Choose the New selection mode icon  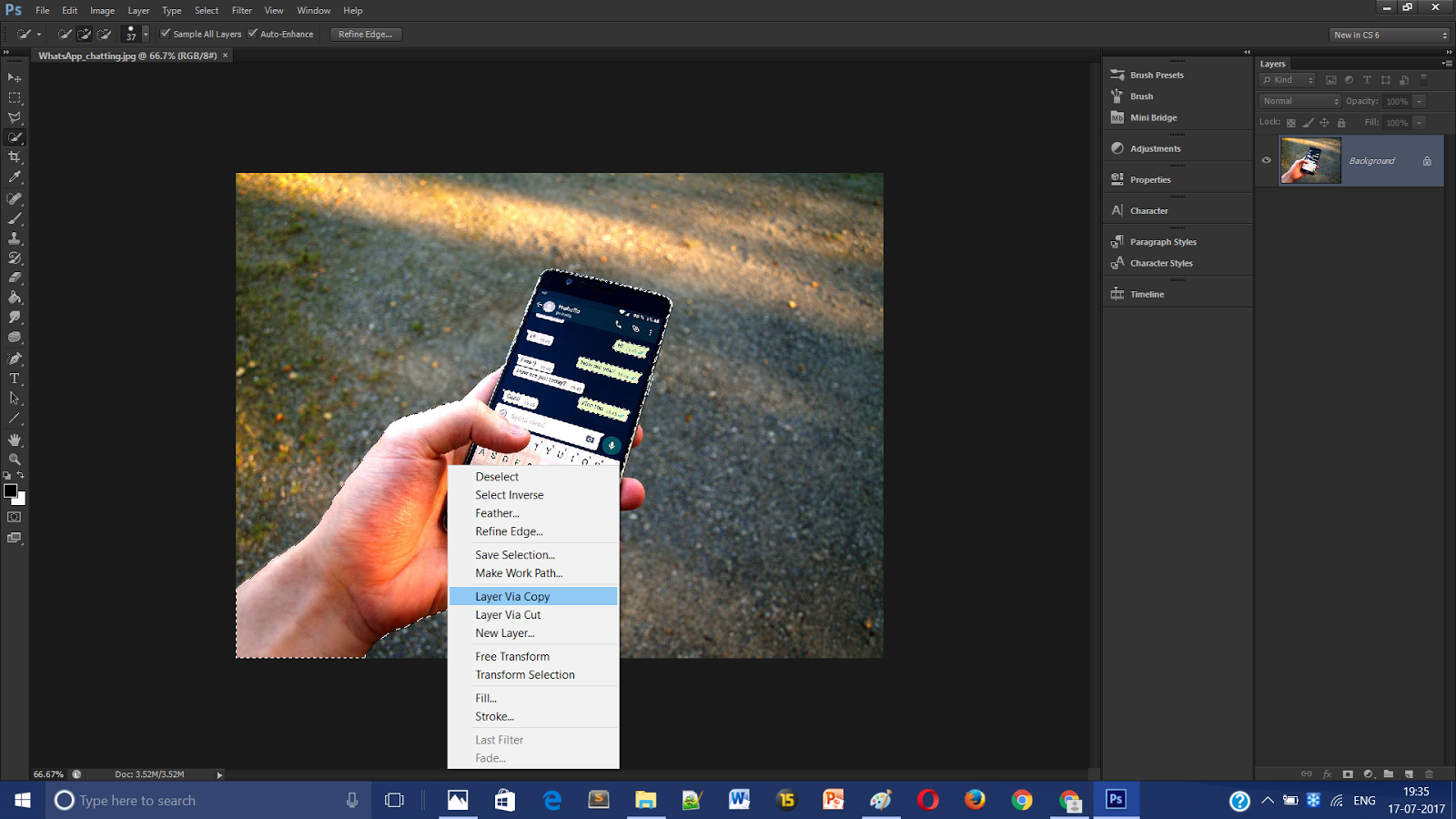click(x=65, y=35)
